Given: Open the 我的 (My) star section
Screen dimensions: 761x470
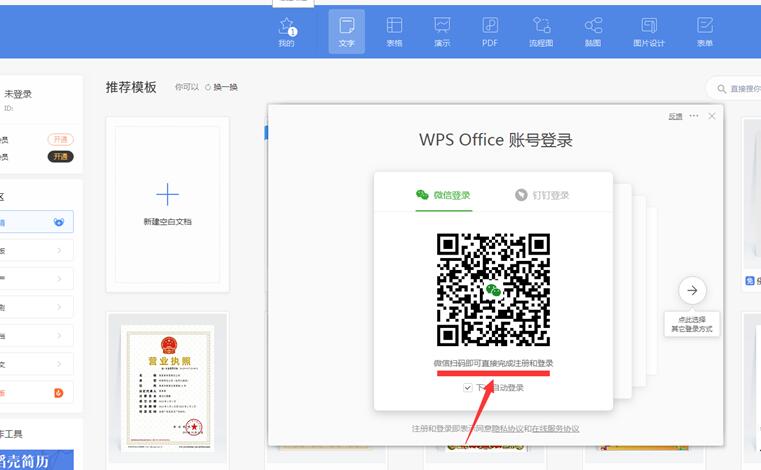Looking at the screenshot, I should click(x=287, y=32).
